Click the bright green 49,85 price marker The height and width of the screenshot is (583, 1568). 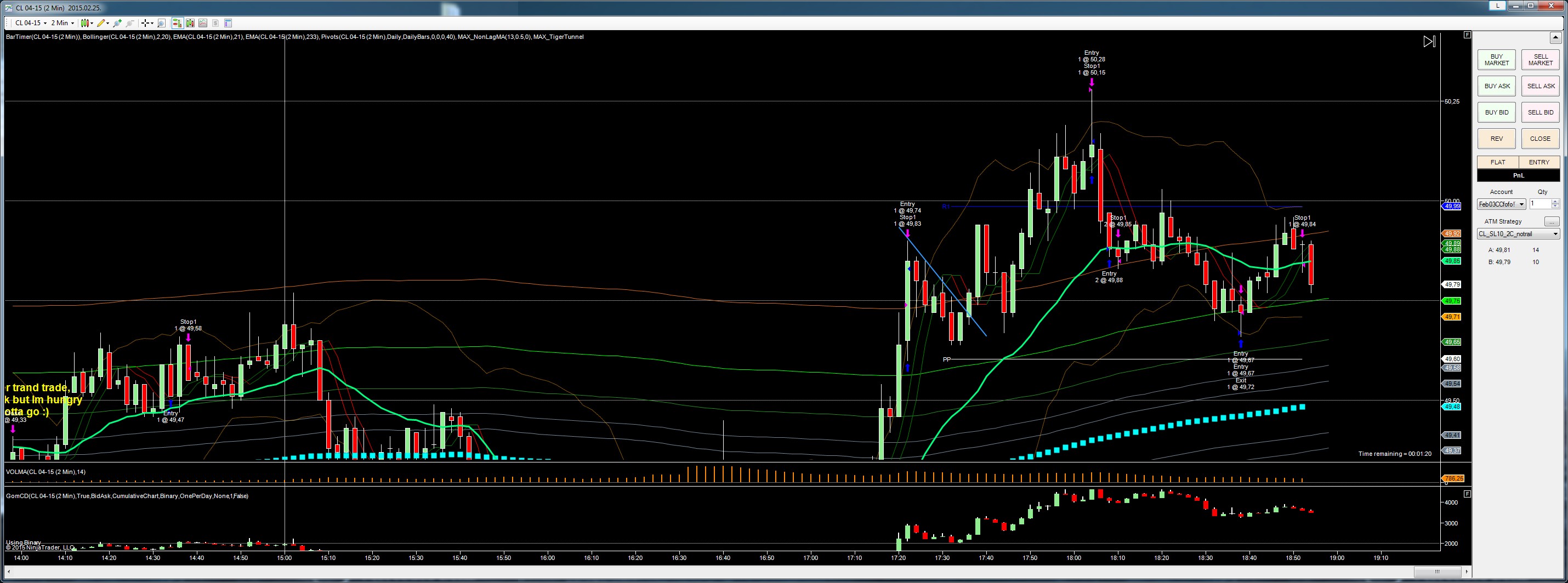pos(1452,261)
